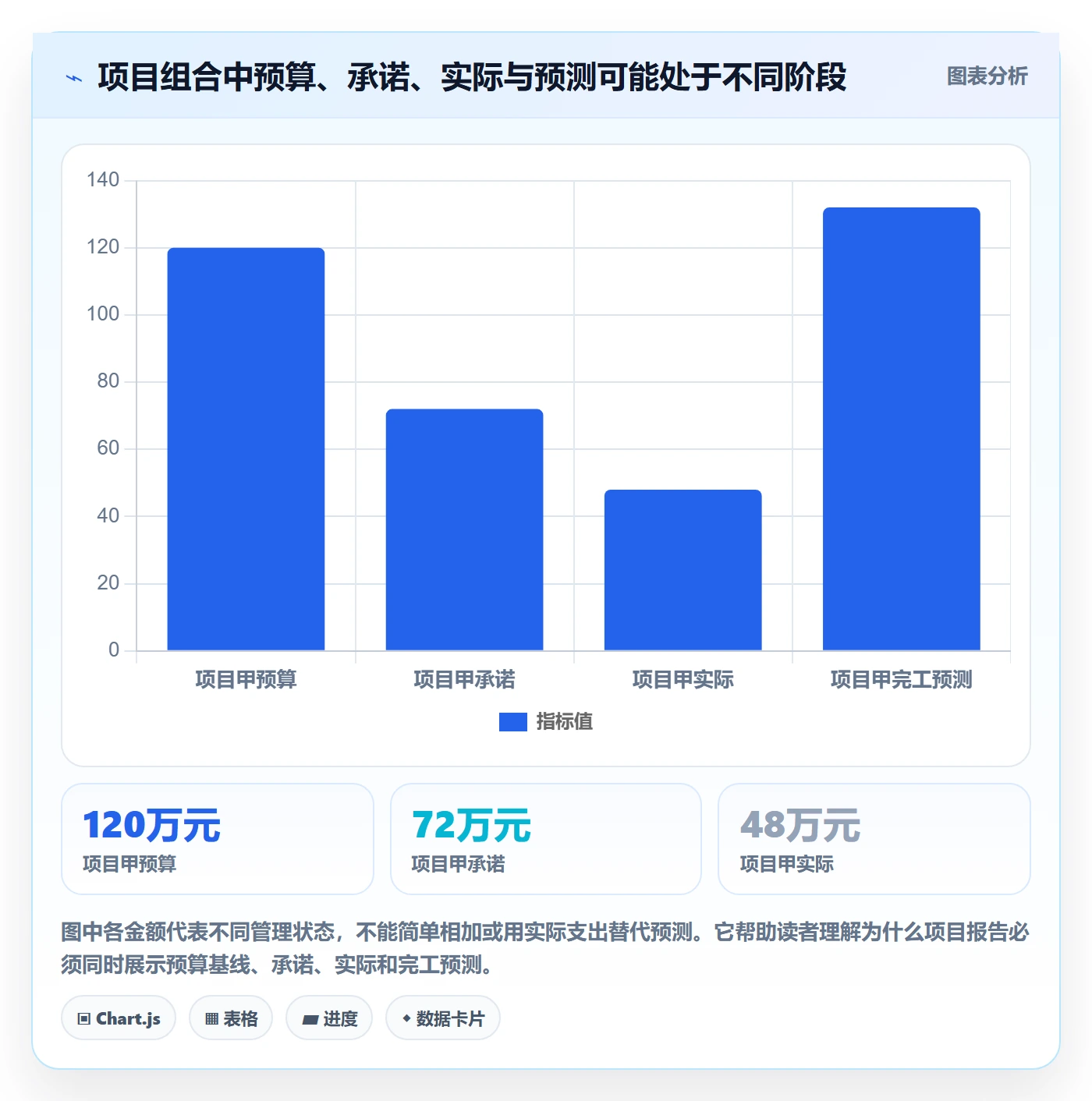Screen dimensions: 1092x1101
Task: Toggle the 指标值 legend color box
Action: 512,722
